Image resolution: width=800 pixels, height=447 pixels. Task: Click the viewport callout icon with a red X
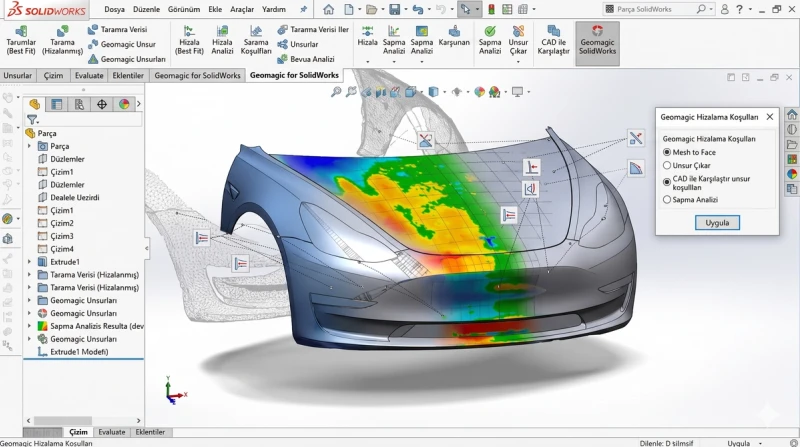coord(426,140)
